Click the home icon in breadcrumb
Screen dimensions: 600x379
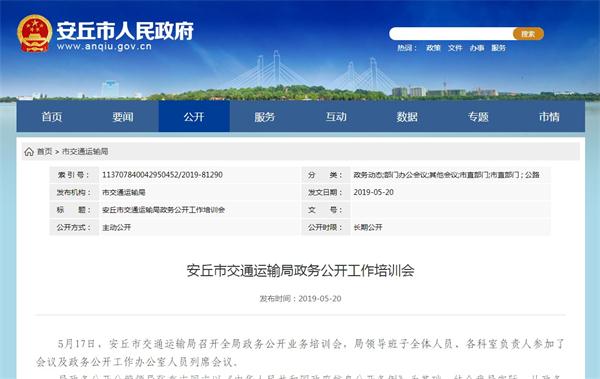point(29,152)
